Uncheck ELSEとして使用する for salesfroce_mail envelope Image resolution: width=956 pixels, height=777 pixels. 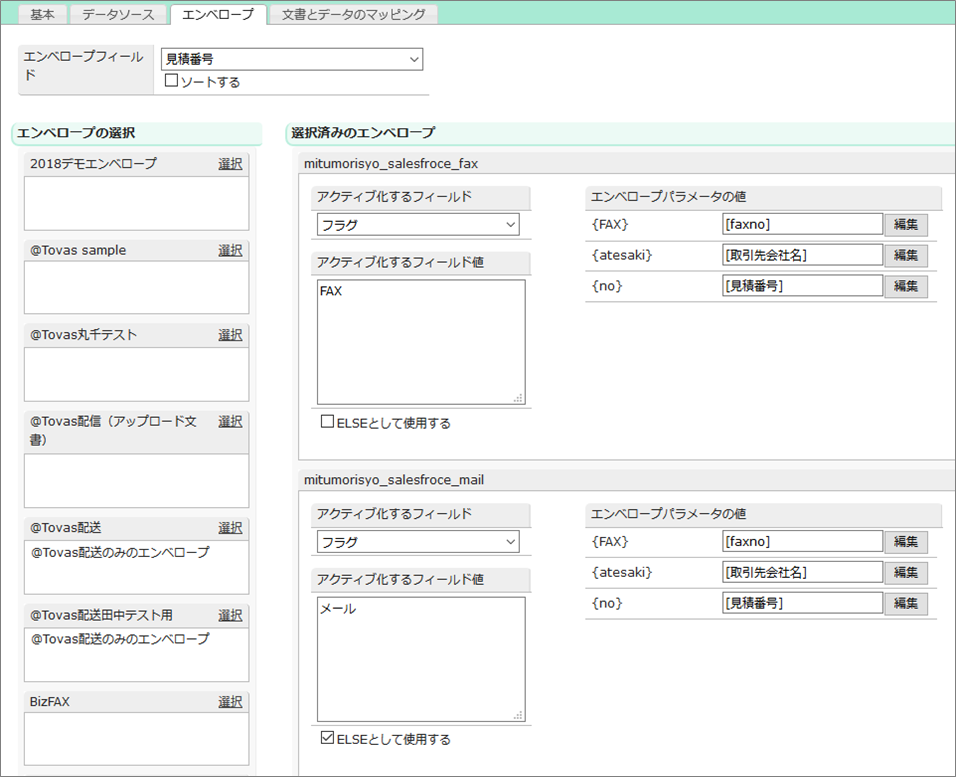click(x=327, y=739)
